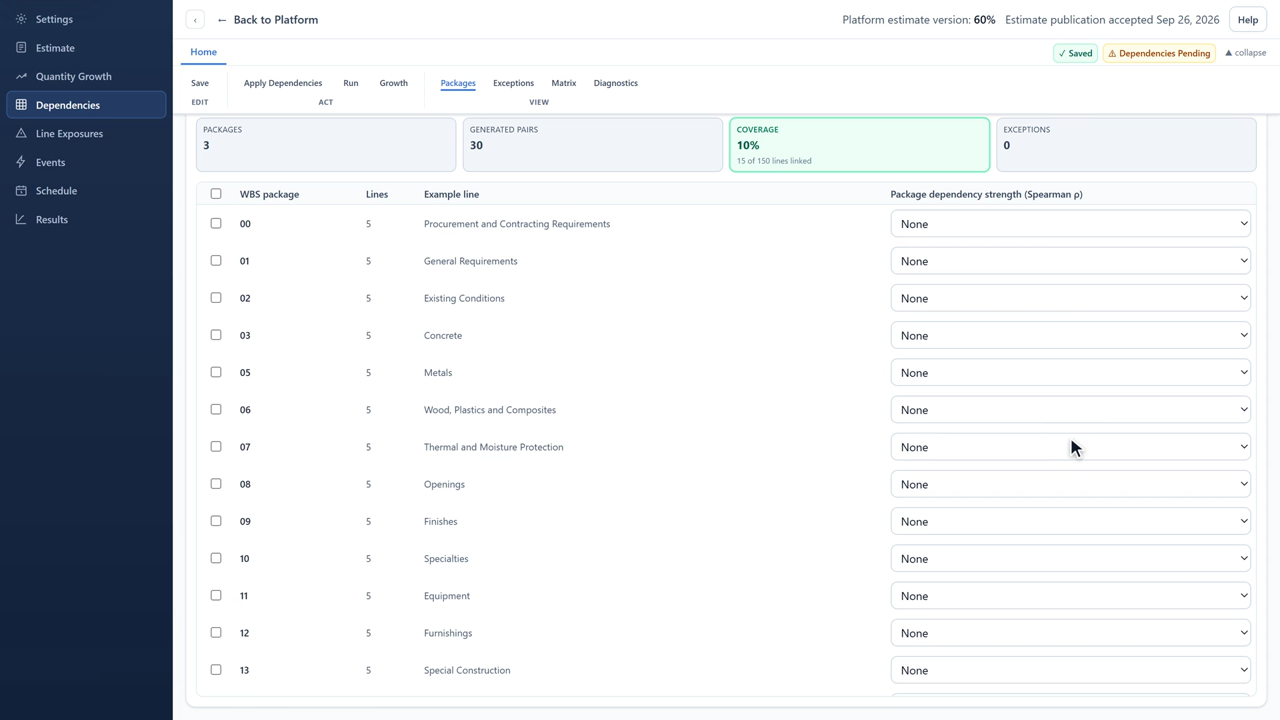Open dependency strength dropdown for Openings
Screen dimensions: 1280x720
(x=1070, y=484)
